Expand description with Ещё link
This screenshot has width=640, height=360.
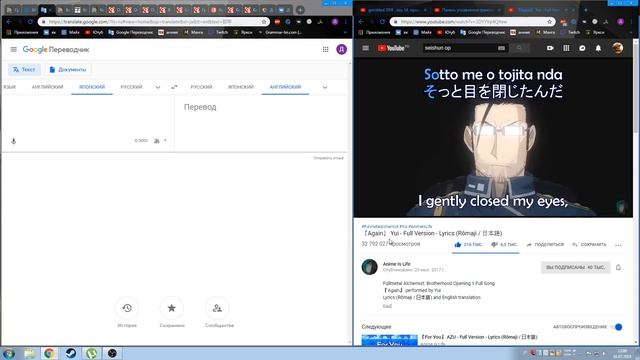387,306
